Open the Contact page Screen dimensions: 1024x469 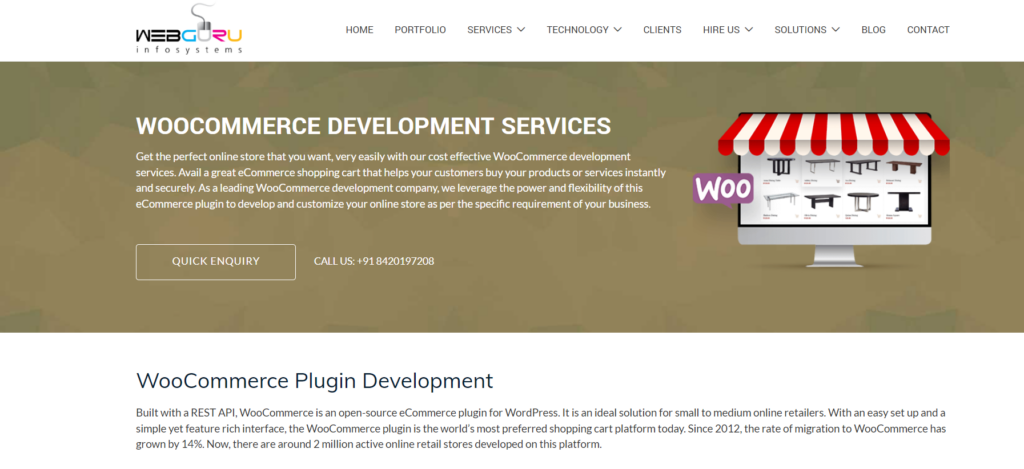pos(928,30)
